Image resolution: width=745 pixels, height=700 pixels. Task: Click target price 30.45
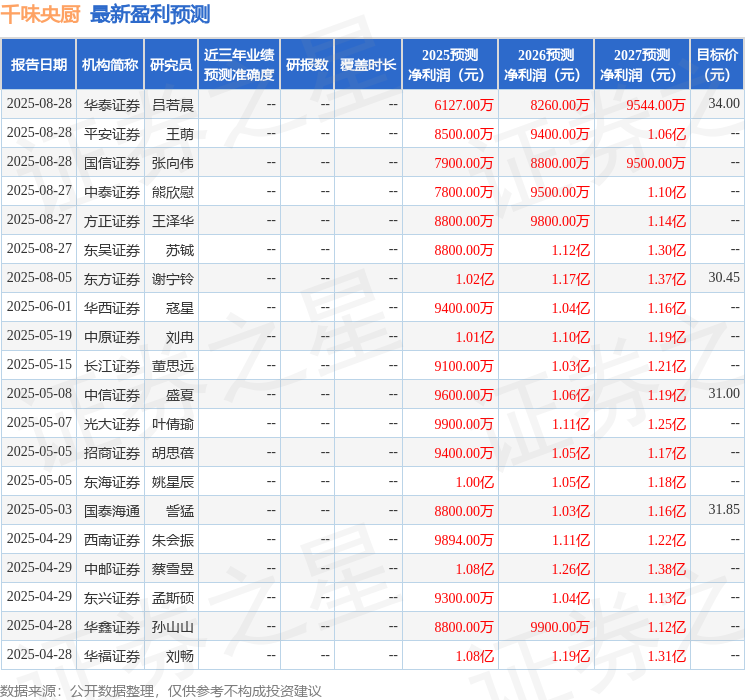tap(724, 277)
